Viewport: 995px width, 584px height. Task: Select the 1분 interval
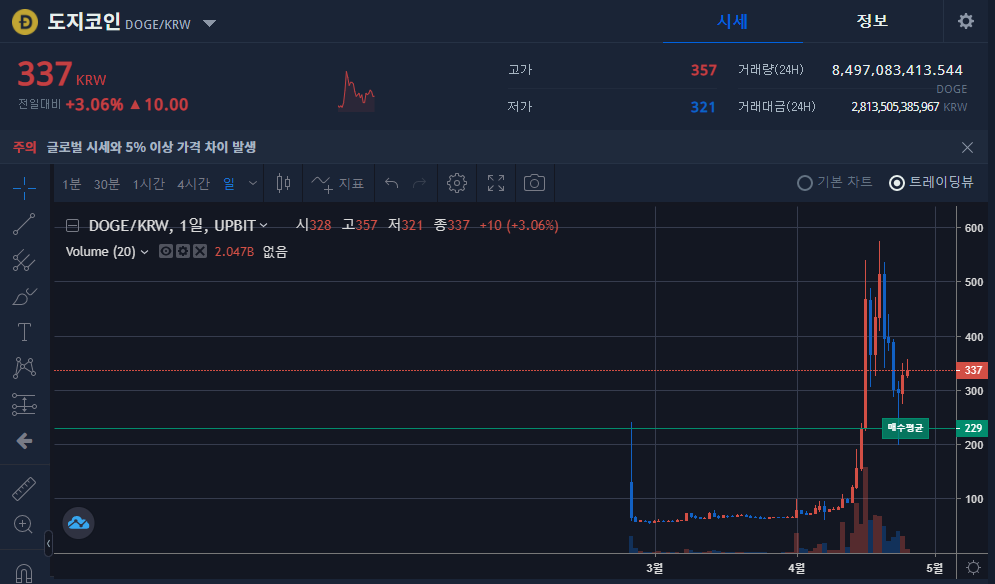tap(71, 184)
